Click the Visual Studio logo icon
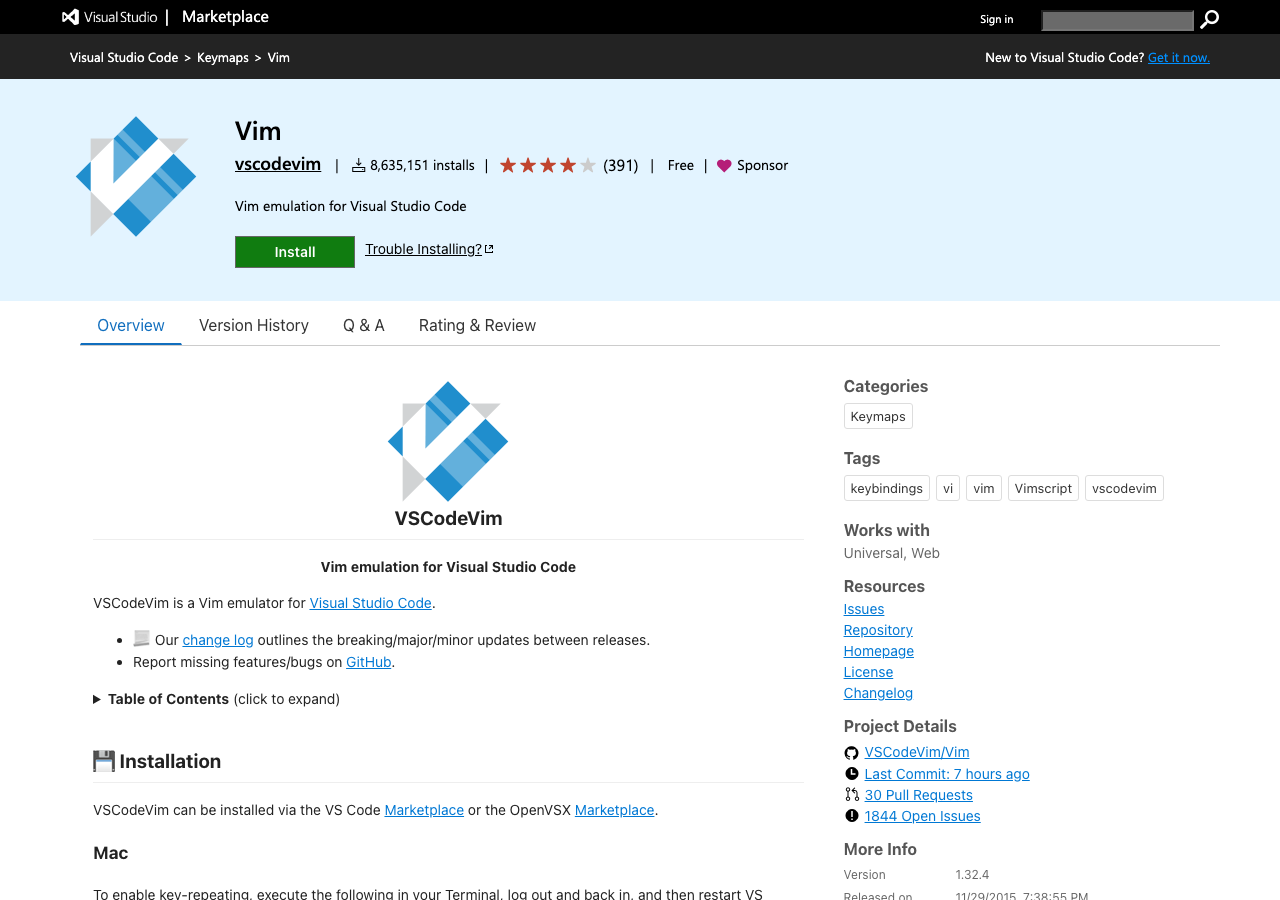Screen dimensions: 1280x900 pyautogui.click(x=70, y=17)
